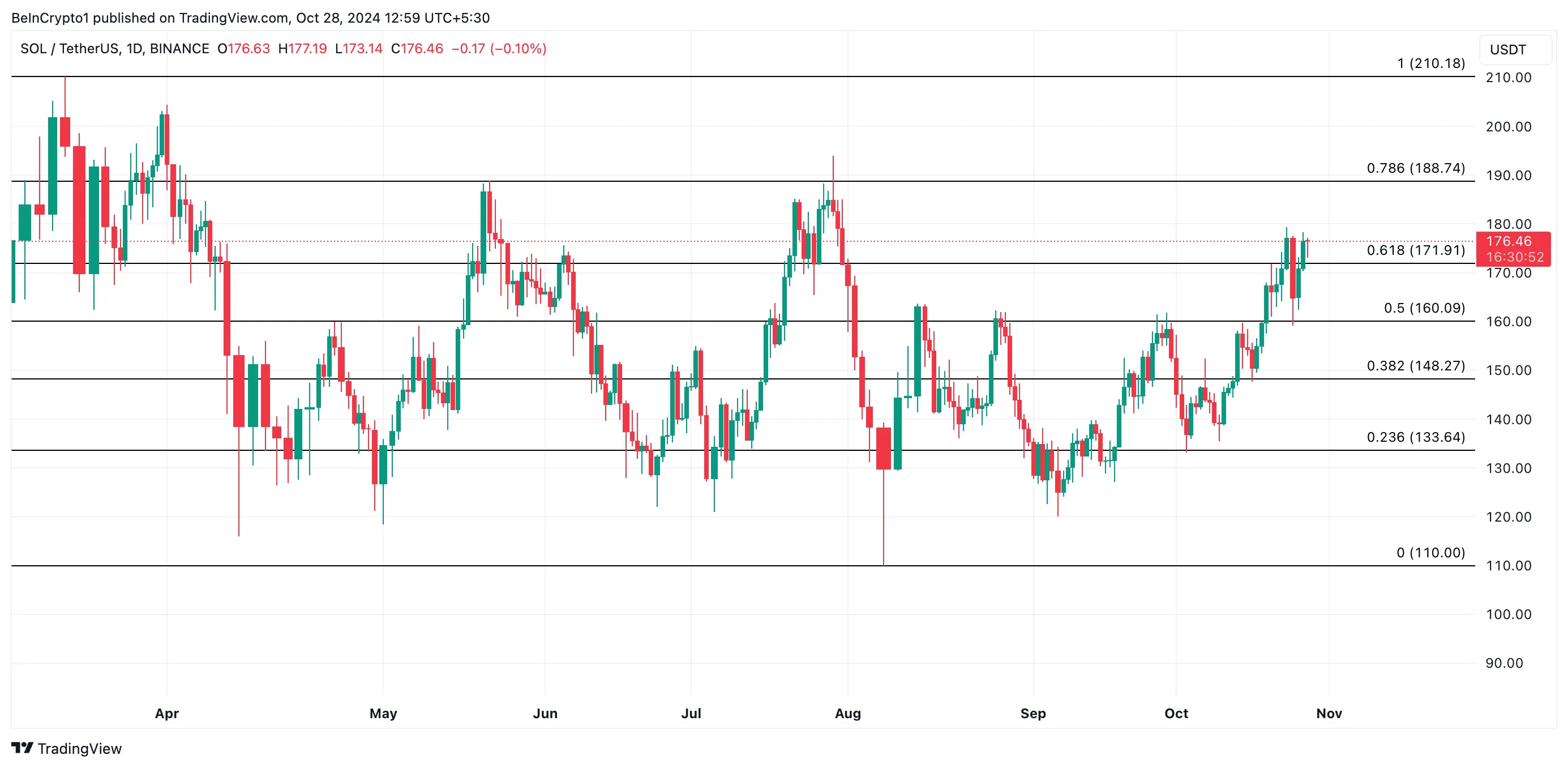Click the 140.00 price axis tick
1568x768 pixels.
click(1509, 420)
